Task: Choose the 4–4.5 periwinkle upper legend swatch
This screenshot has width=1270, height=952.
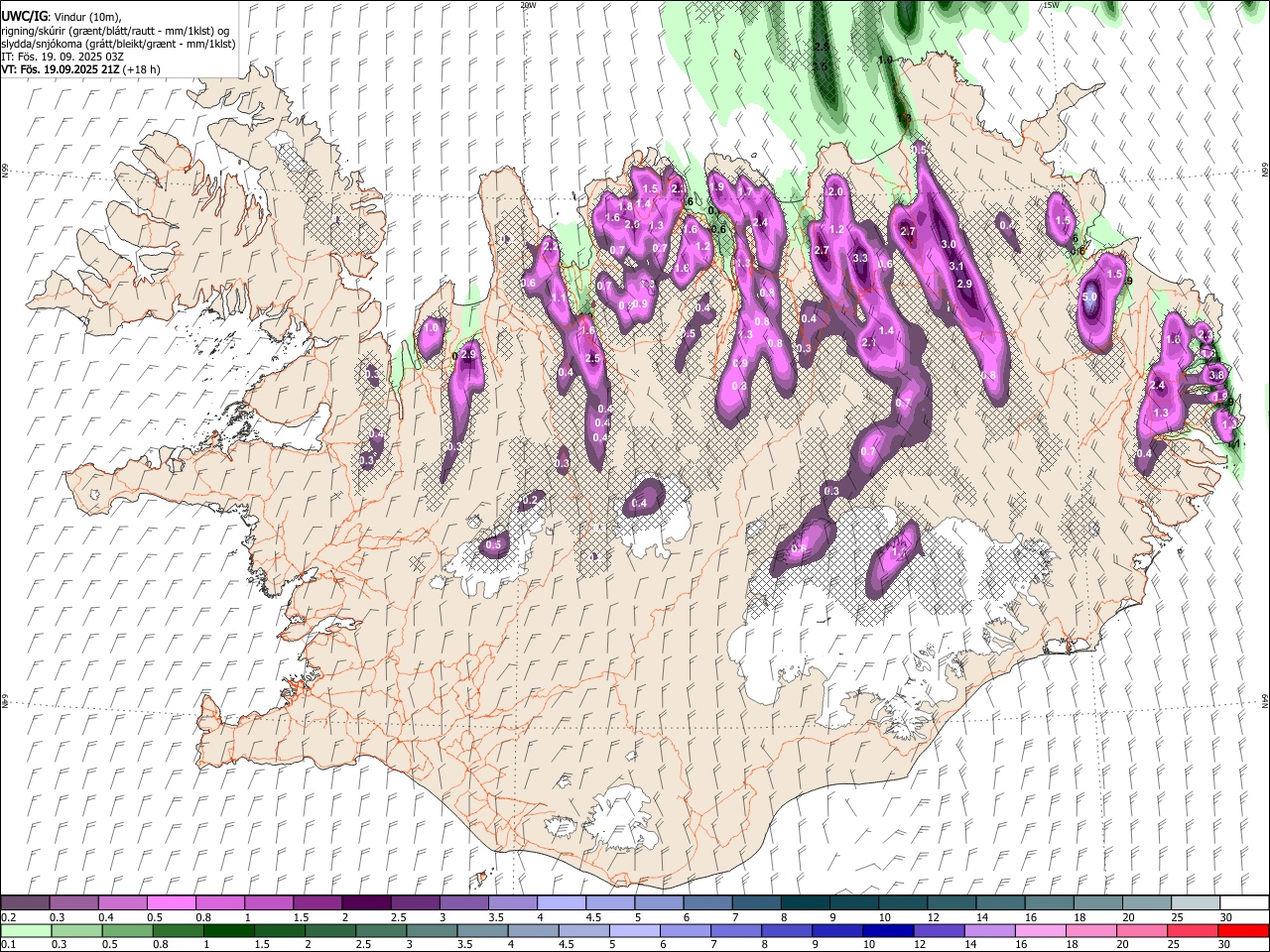Action: tap(562, 902)
